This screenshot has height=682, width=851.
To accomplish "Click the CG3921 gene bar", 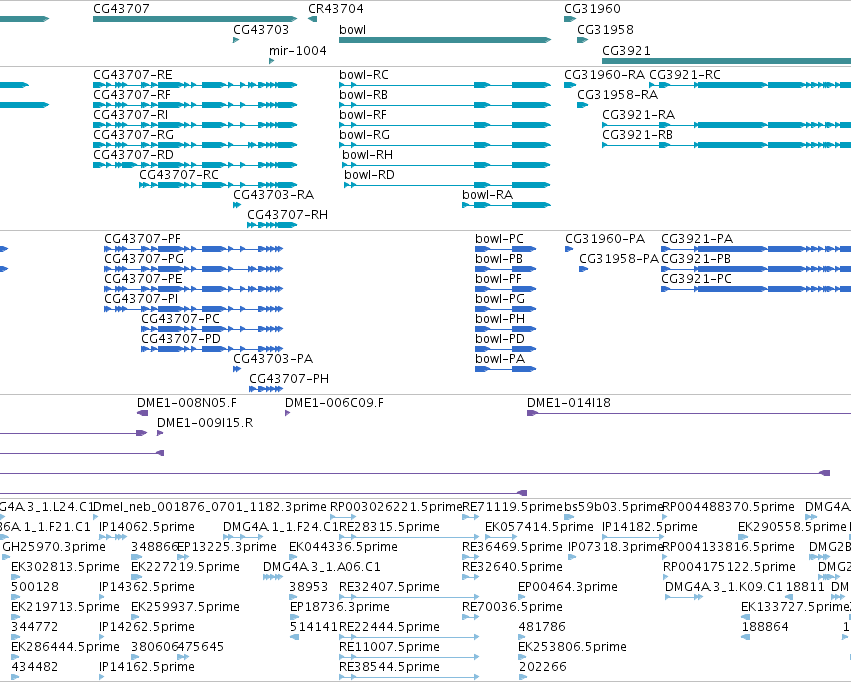I will pos(727,61).
